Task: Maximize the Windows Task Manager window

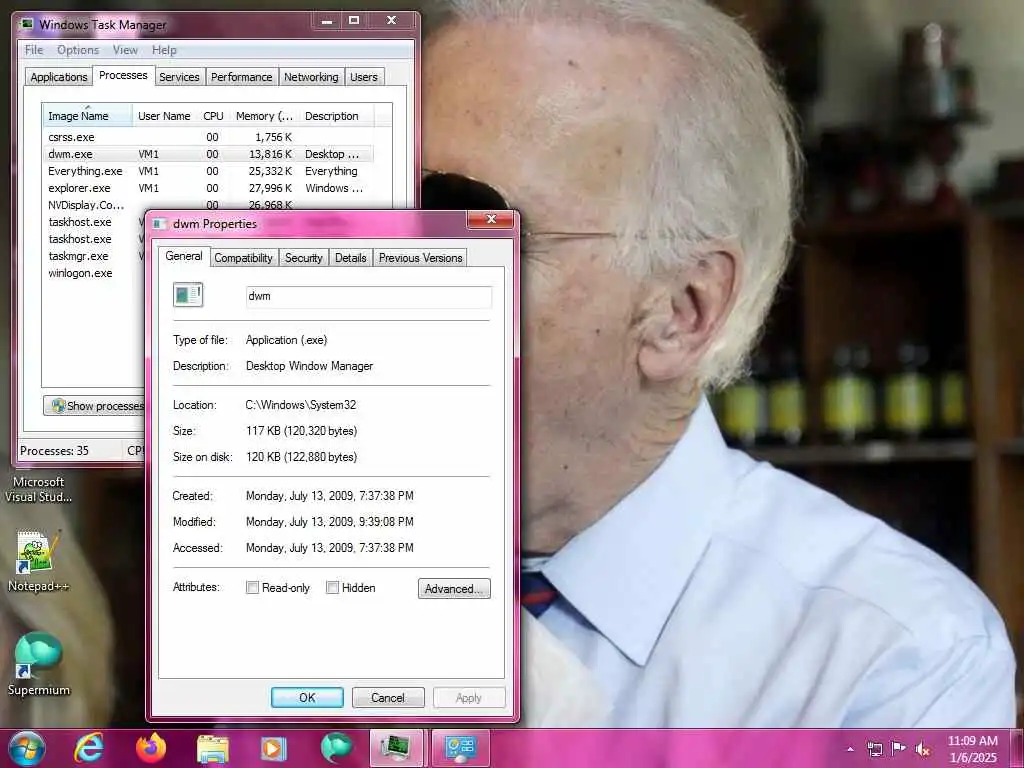Action: 354,20
